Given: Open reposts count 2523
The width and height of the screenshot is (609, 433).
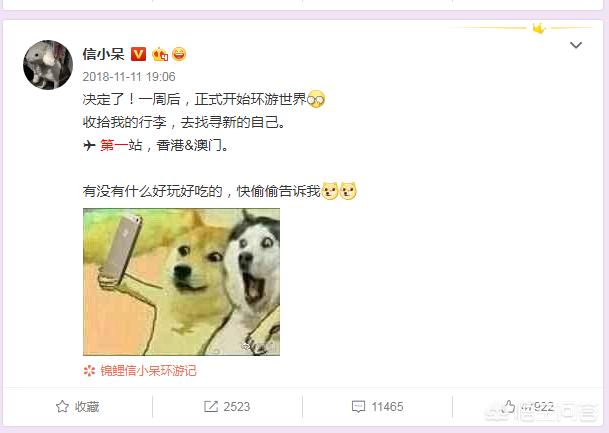Looking at the screenshot, I should coord(237,407).
